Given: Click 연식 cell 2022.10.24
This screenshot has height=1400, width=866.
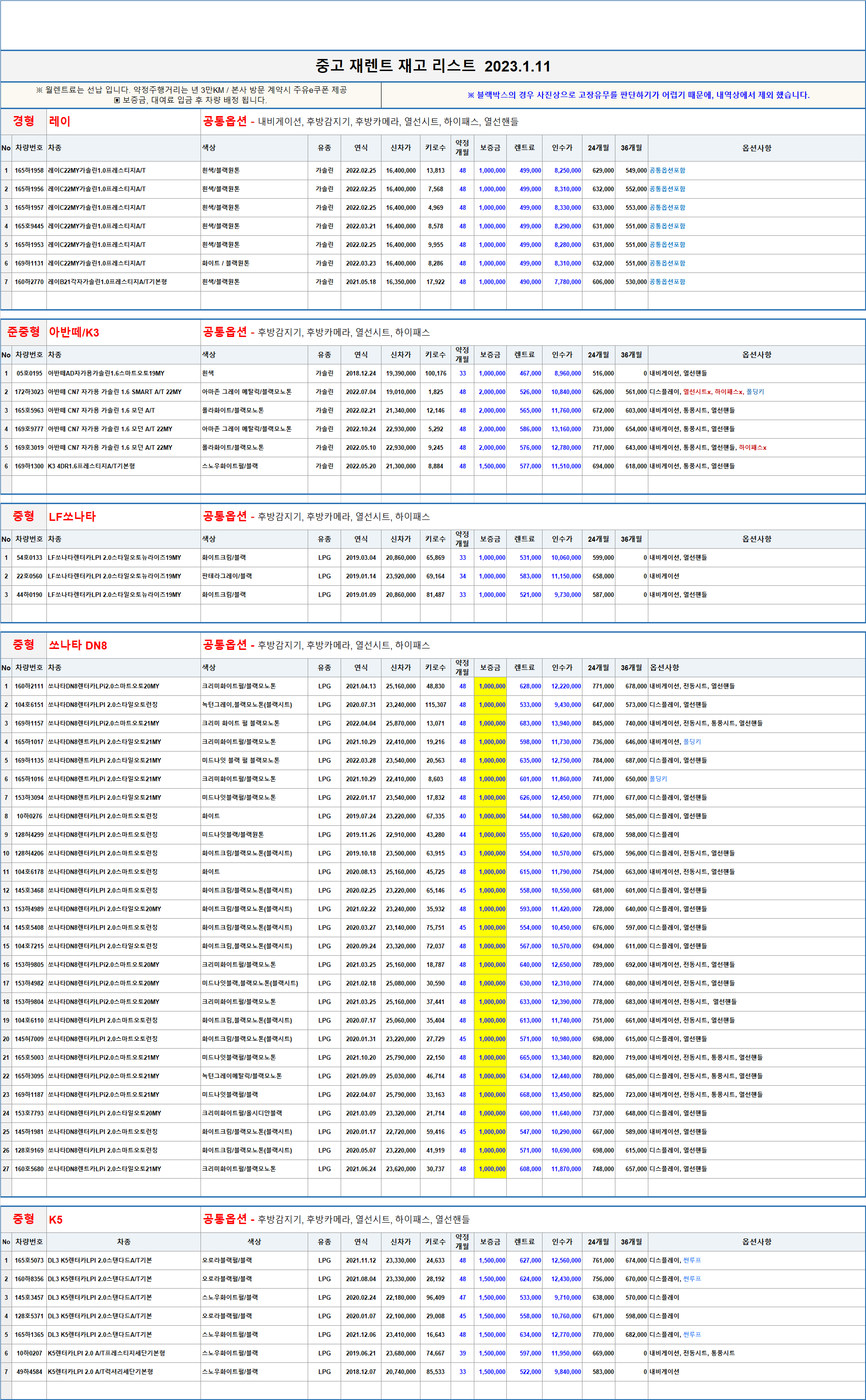Looking at the screenshot, I should (x=361, y=429).
